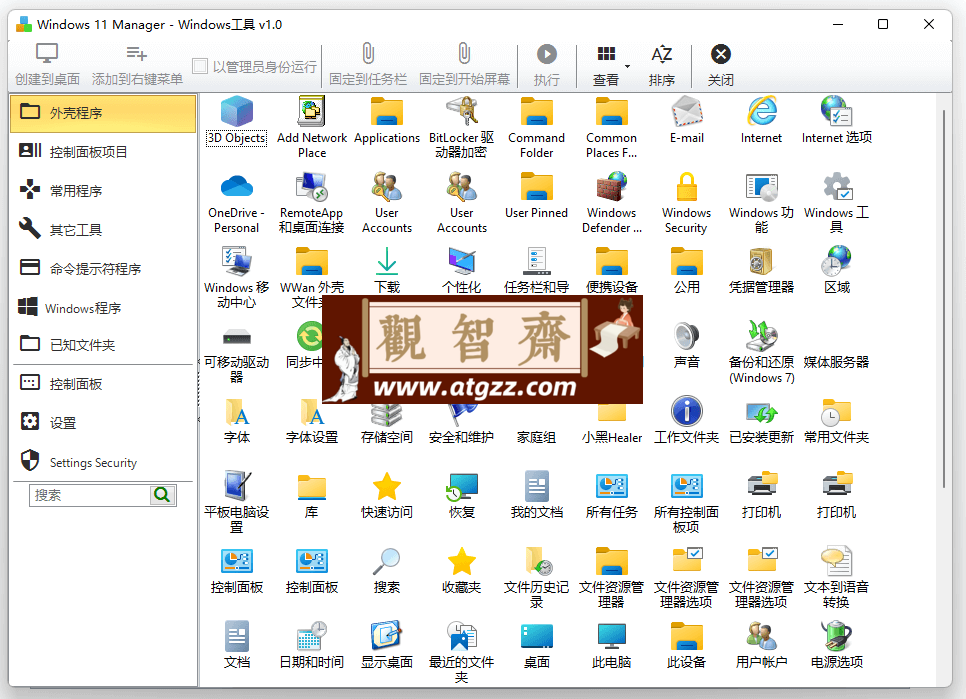Select Windows程序 in the sidebar
This screenshot has height=699, width=966.
click(x=103, y=307)
